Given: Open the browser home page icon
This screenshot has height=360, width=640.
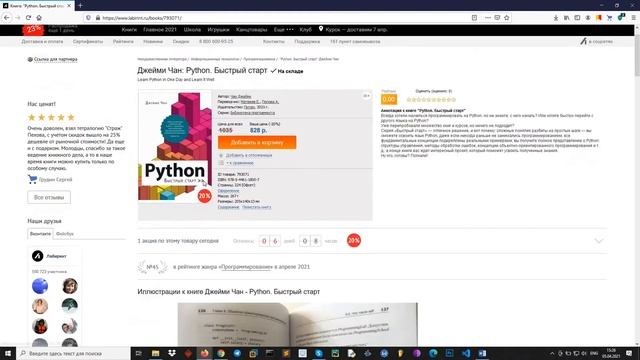Looking at the screenshot, I should pyautogui.click(x=39, y=18).
